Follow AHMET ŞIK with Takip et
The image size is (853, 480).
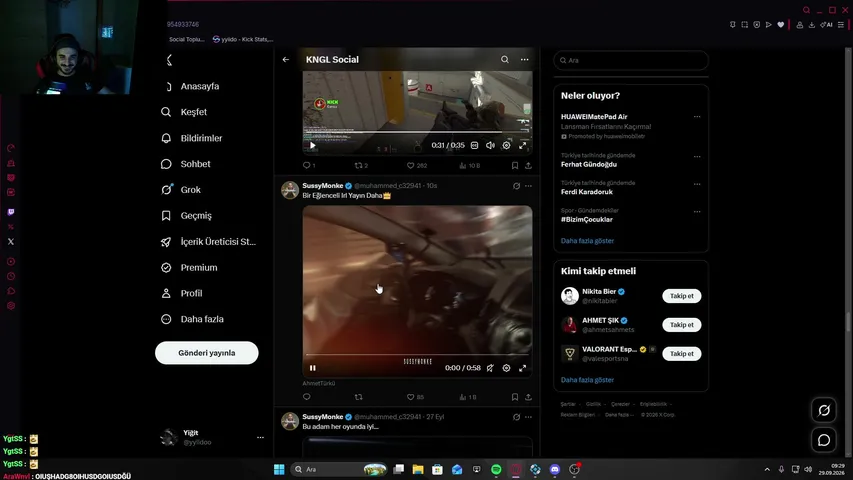pyautogui.click(x=682, y=325)
